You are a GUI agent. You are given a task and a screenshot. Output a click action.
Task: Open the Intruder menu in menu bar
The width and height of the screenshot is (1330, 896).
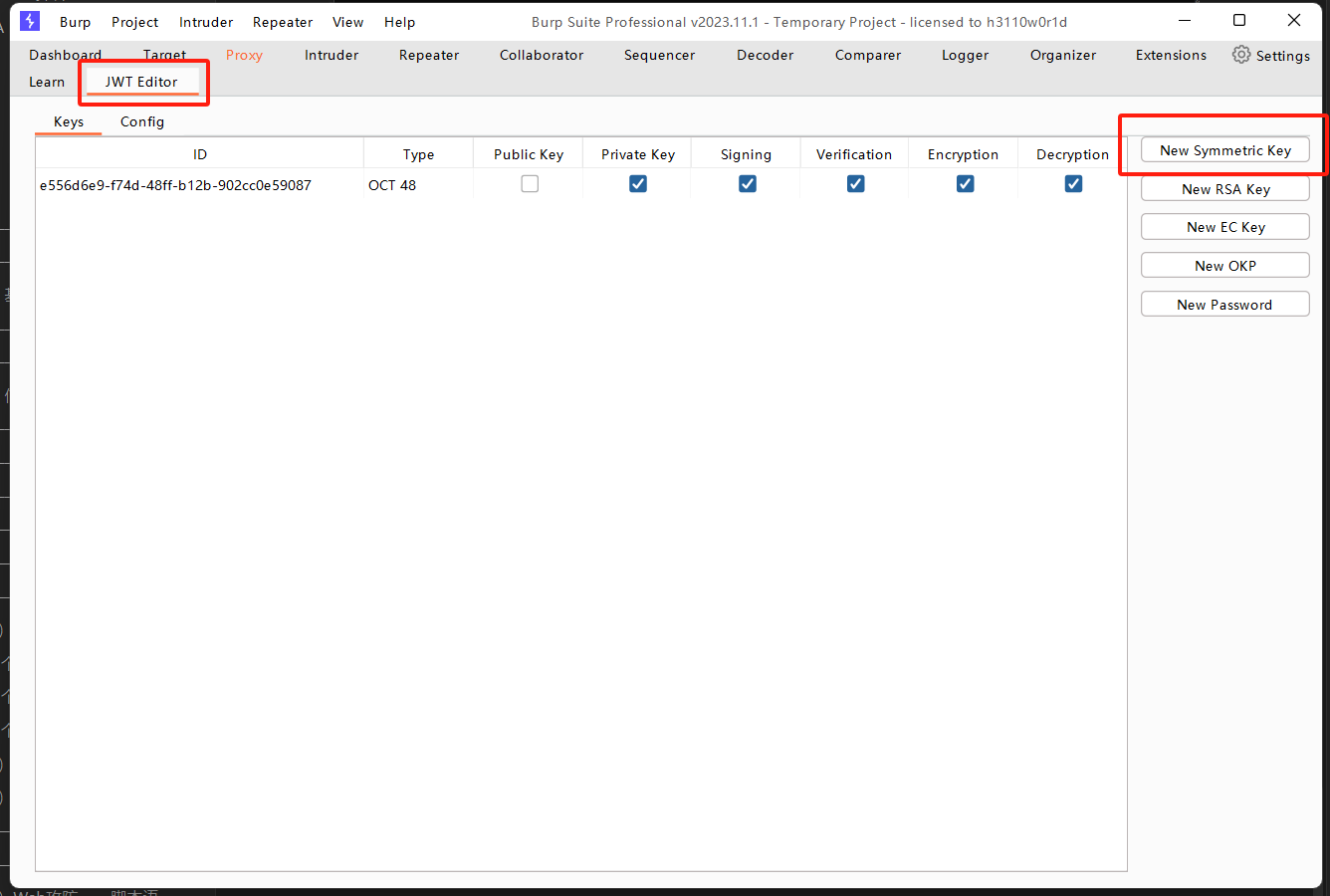[206, 22]
